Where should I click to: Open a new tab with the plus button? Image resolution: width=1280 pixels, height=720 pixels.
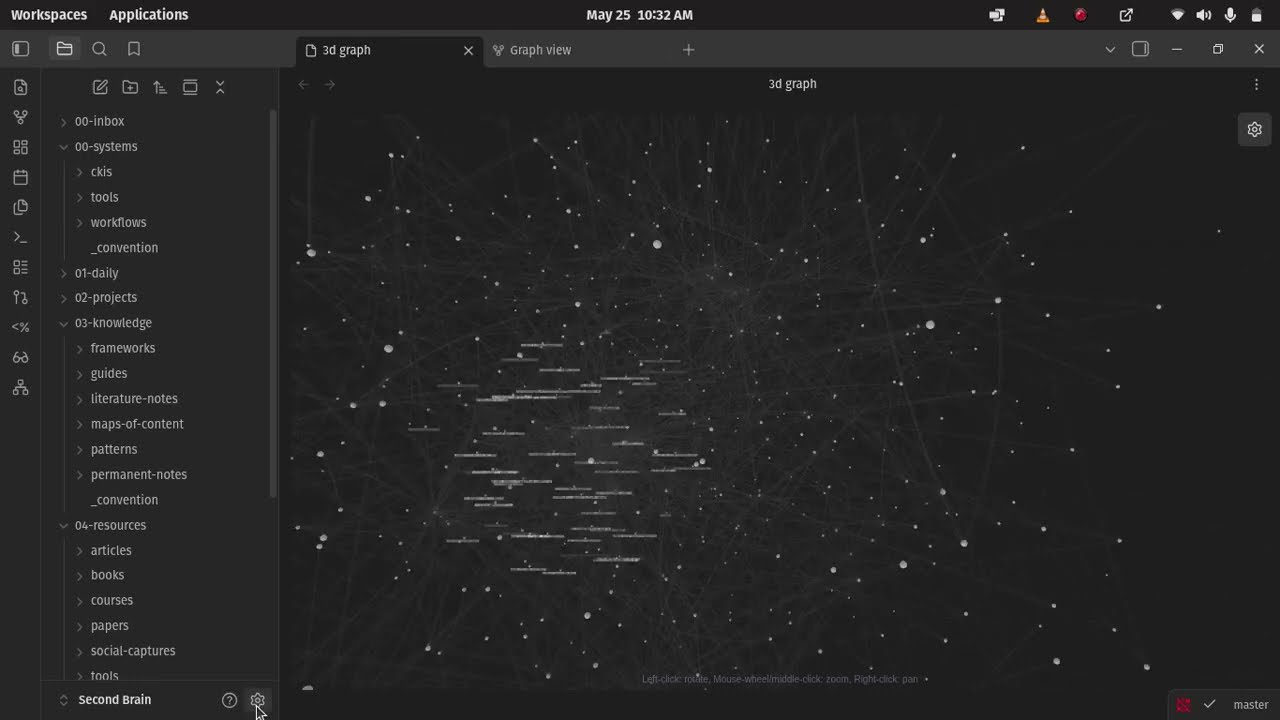[x=688, y=50]
